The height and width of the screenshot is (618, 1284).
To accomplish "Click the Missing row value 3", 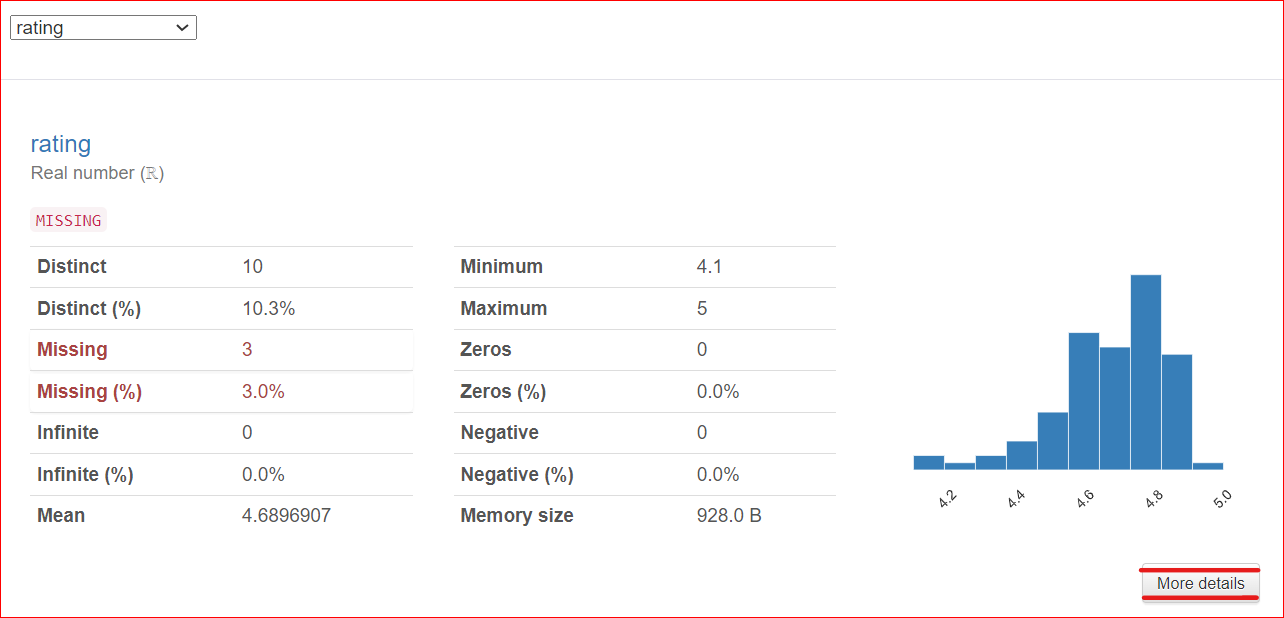I will pyautogui.click(x=247, y=350).
